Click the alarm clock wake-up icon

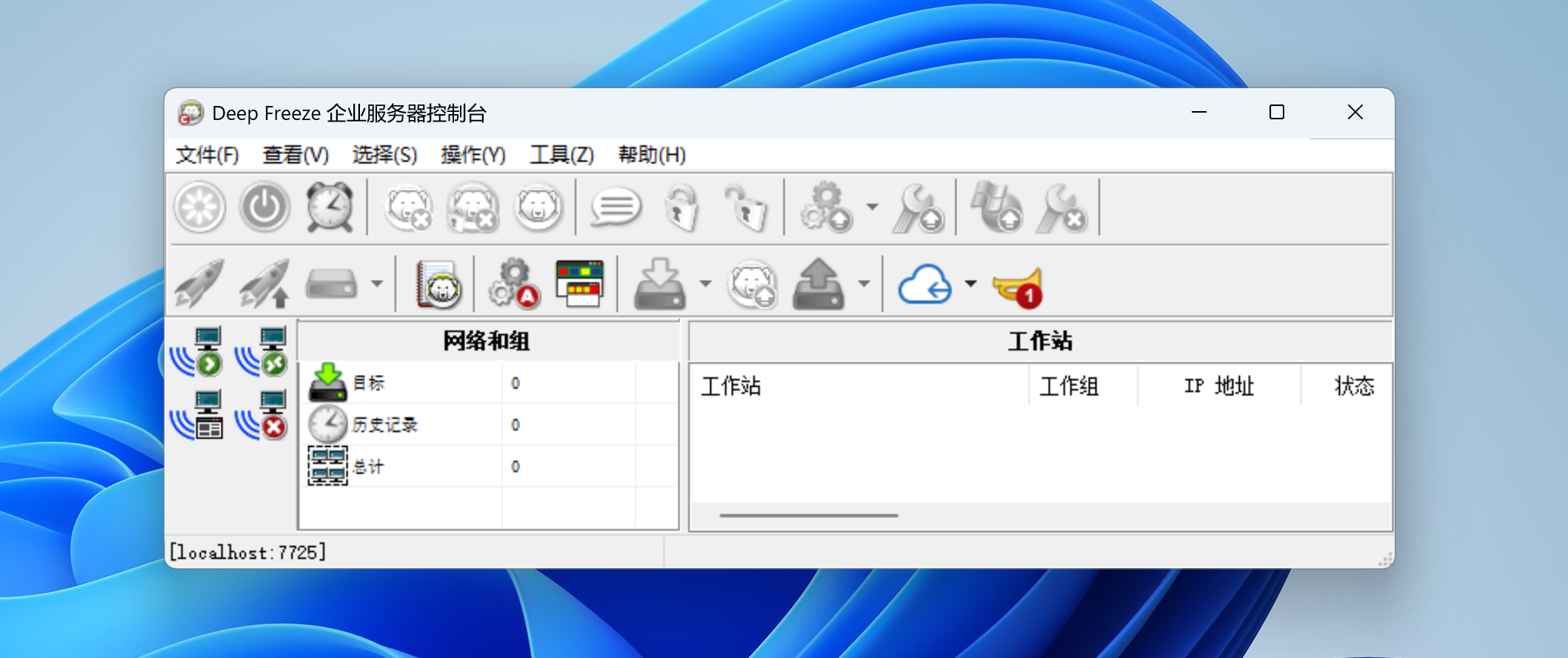click(x=329, y=207)
